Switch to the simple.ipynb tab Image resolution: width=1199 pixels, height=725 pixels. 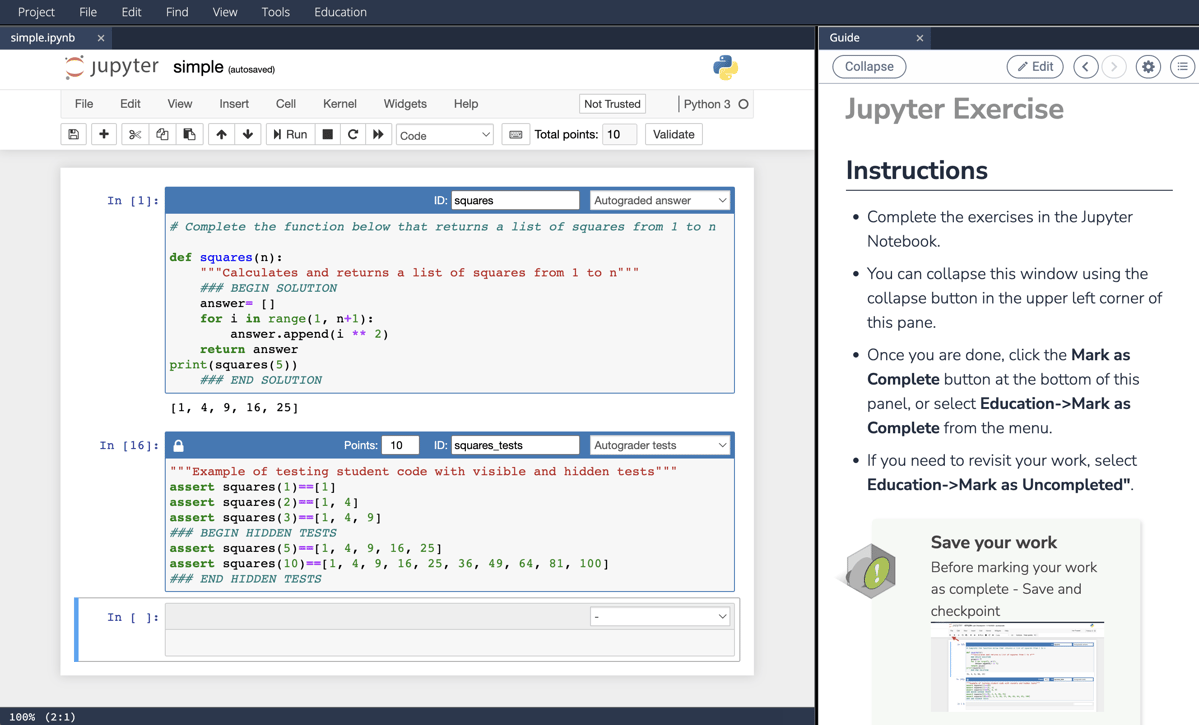click(42, 36)
